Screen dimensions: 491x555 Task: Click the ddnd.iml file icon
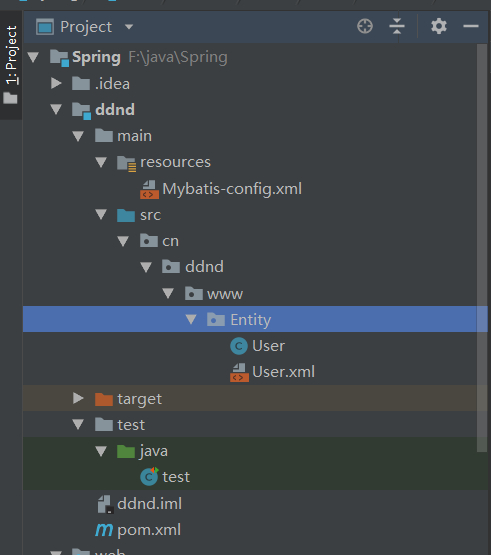pos(105,504)
